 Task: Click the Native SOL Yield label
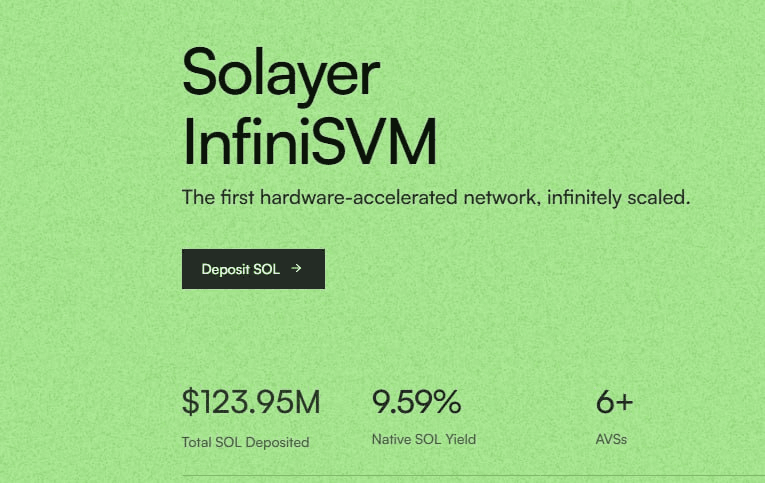click(x=423, y=439)
